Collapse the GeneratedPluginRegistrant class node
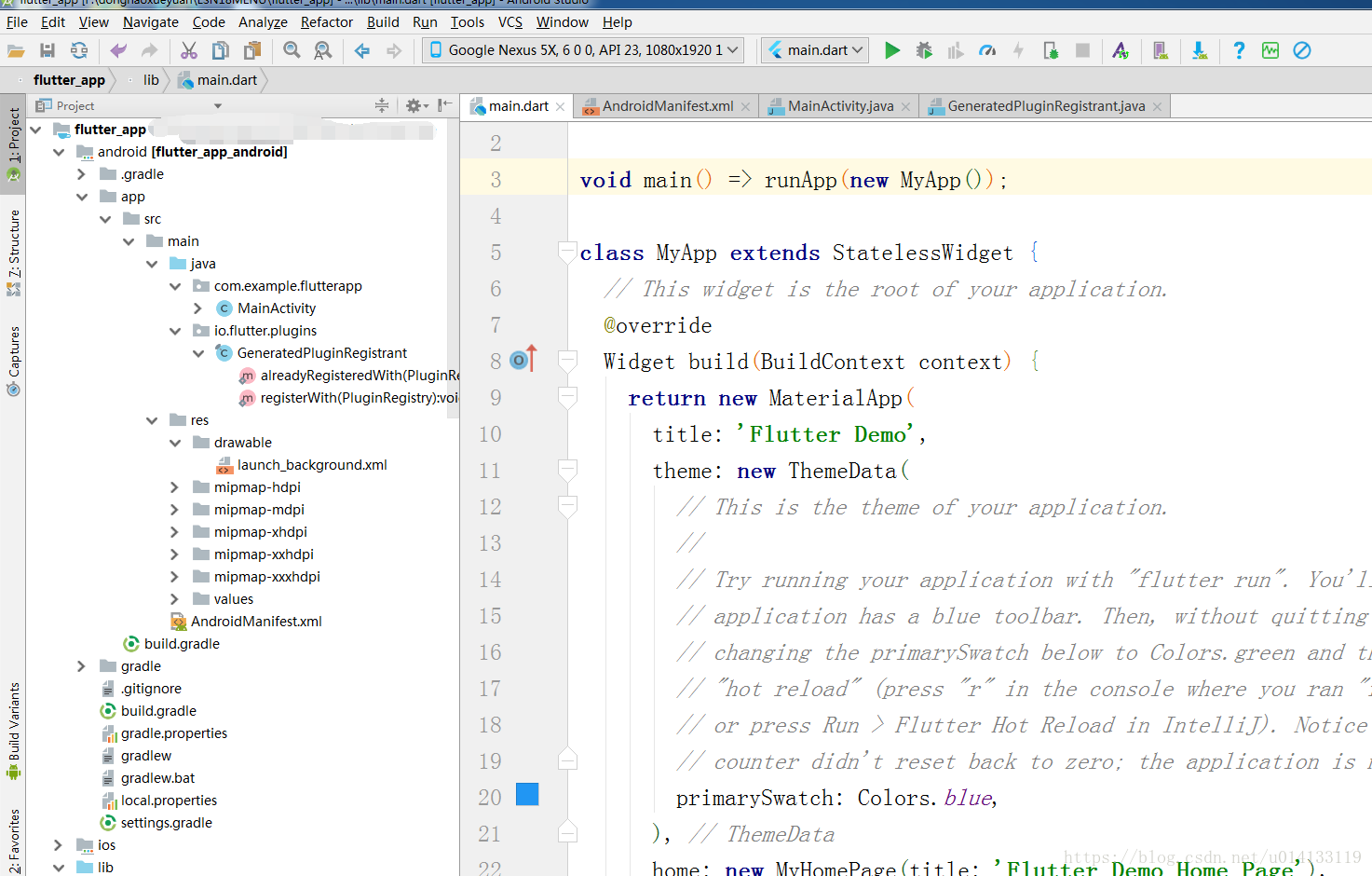1372x876 pixels. (197, 353)
